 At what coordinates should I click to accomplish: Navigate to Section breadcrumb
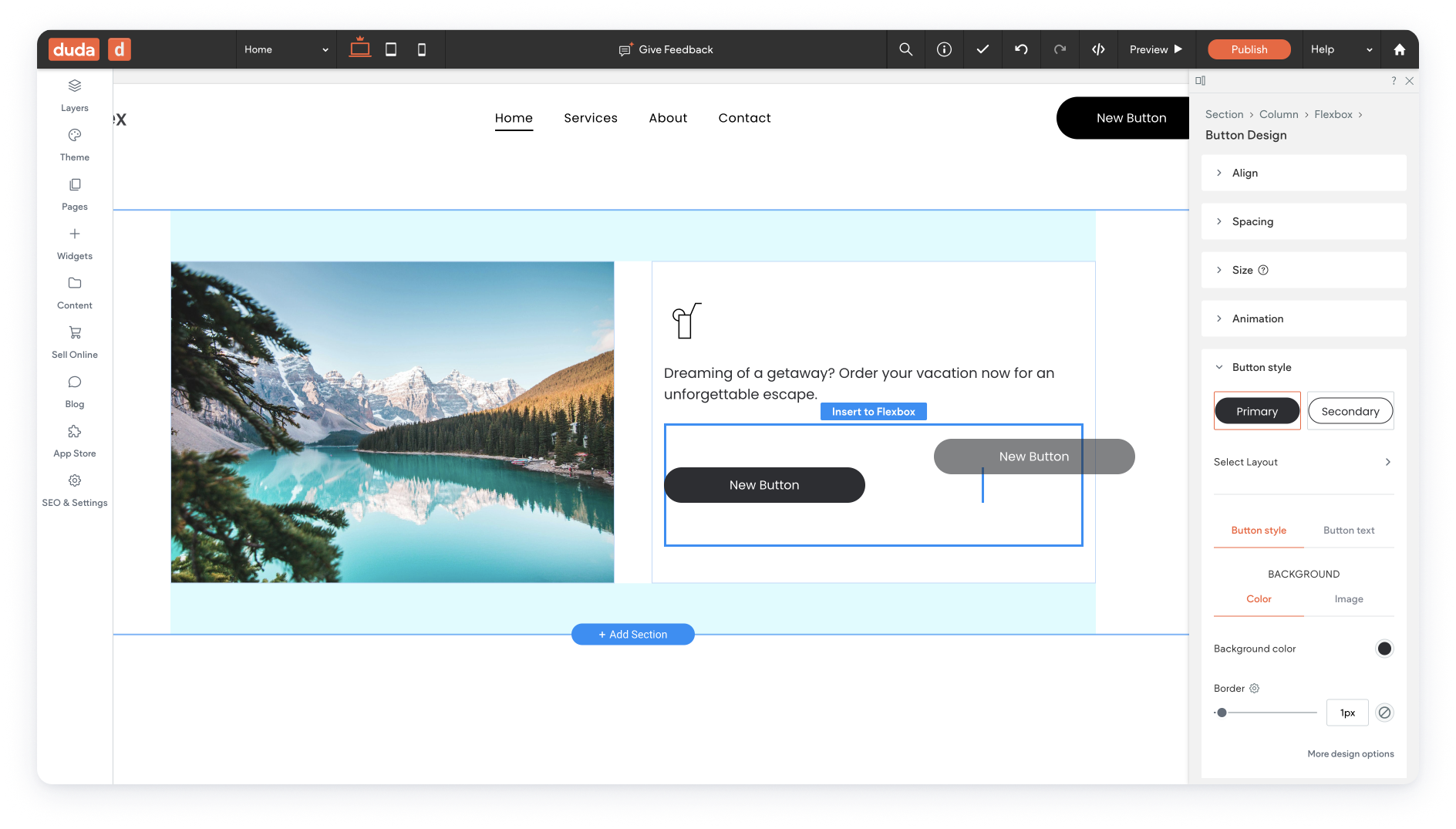click(x=1224, y=114)
